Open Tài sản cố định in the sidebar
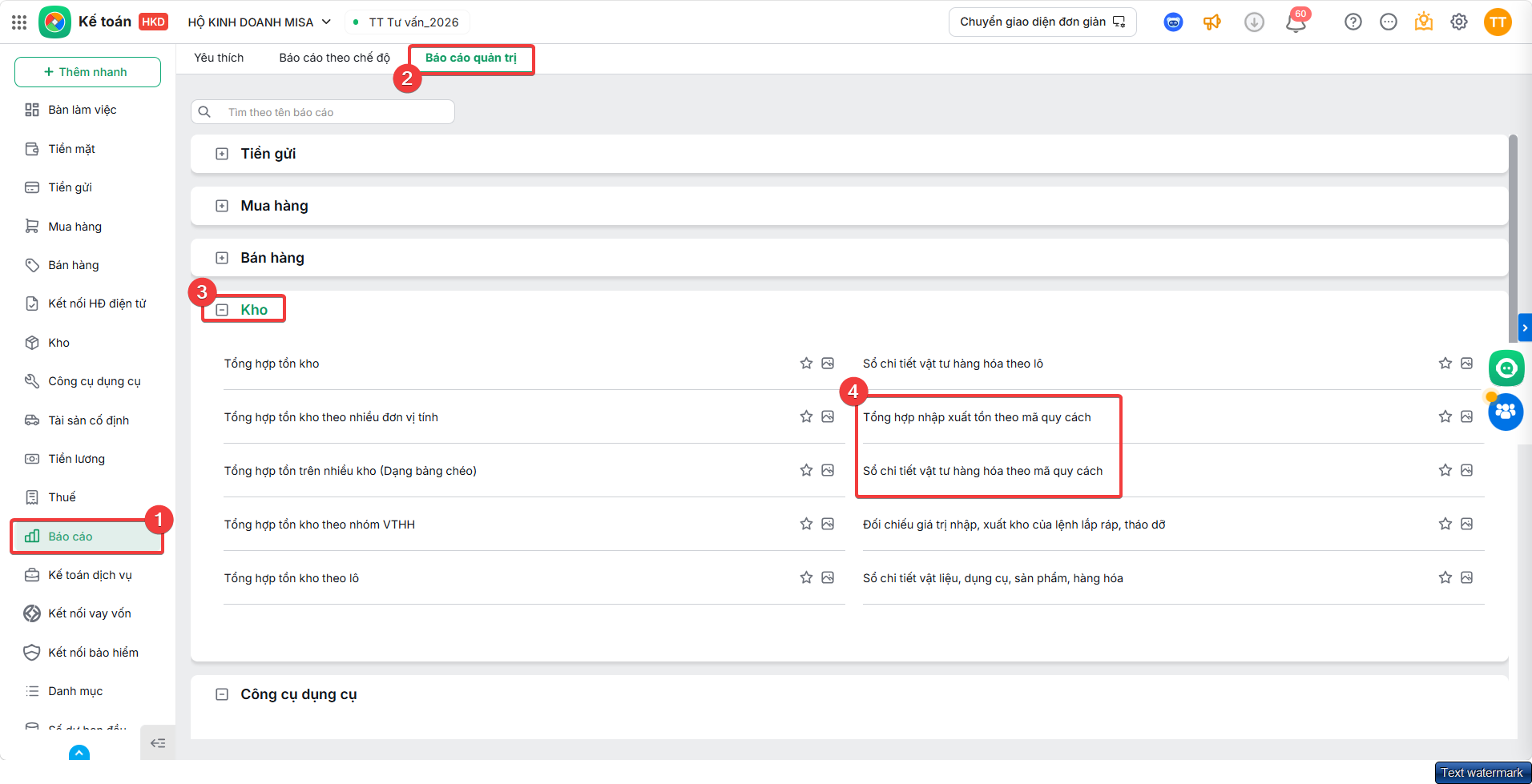Screen dimensions: 1532x784 point(88,420)
